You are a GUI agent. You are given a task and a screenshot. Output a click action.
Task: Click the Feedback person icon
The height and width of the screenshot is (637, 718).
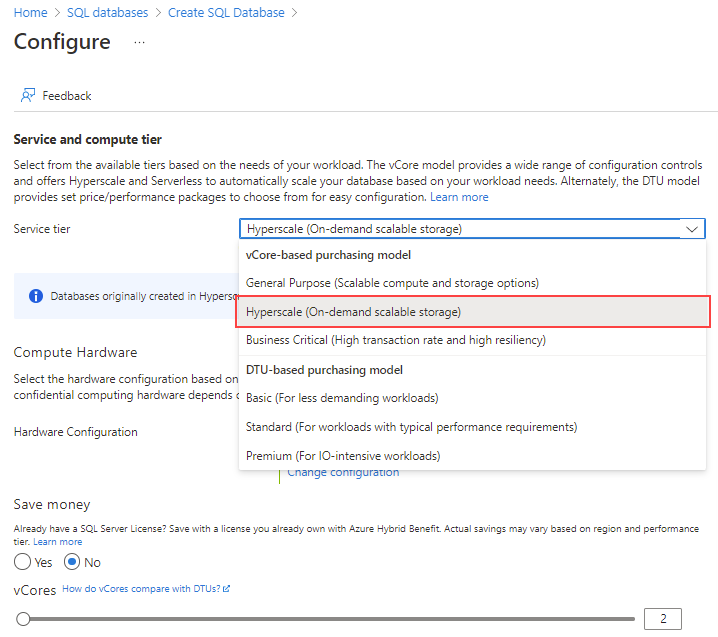pos(27,95)
